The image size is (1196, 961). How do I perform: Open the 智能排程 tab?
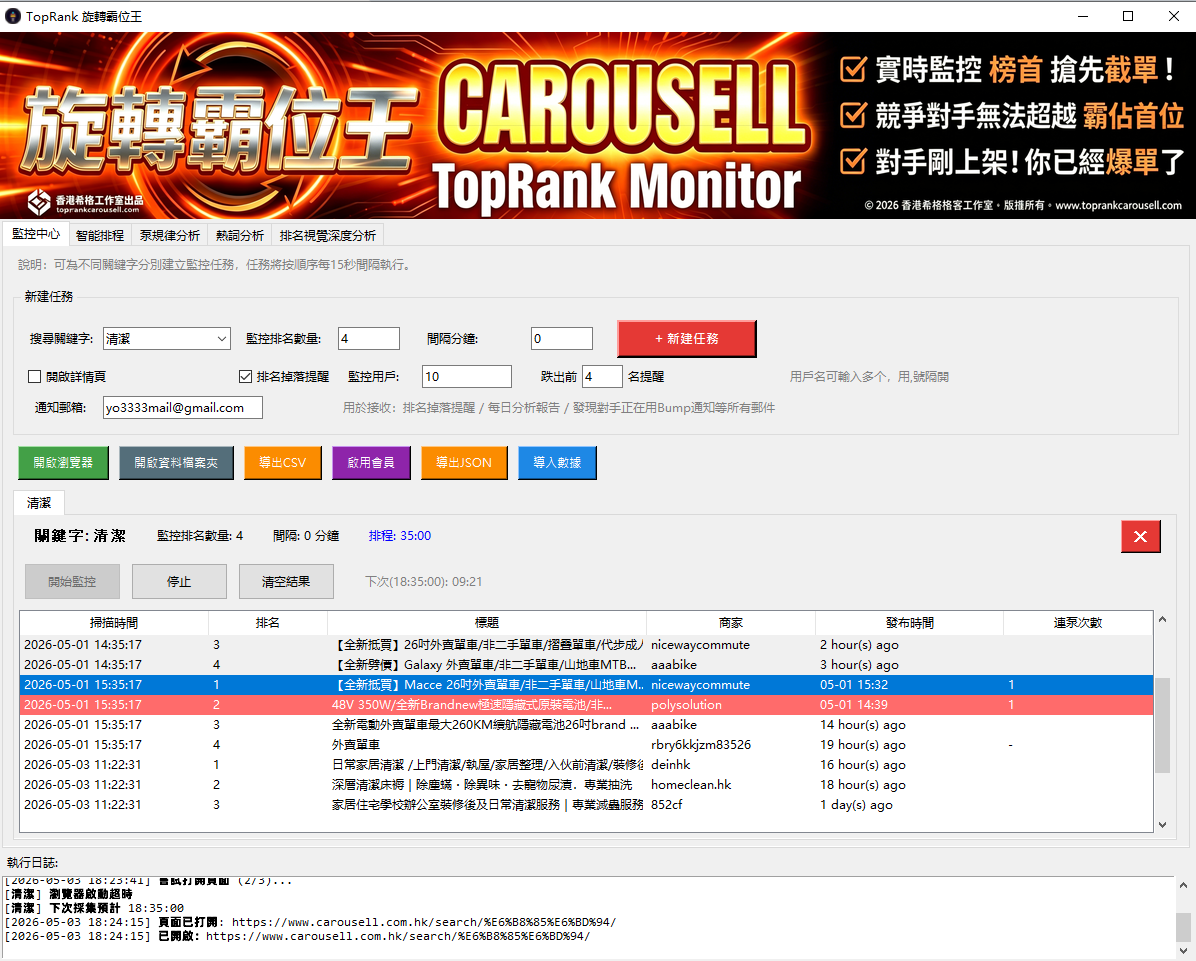coord(100,236)
